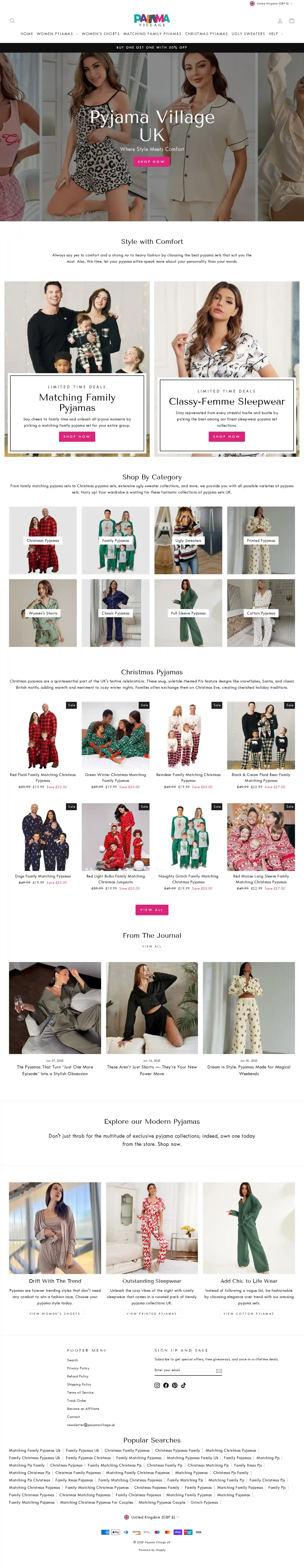Select the Printed Pyjamas category thumbnail

(261, 541)
